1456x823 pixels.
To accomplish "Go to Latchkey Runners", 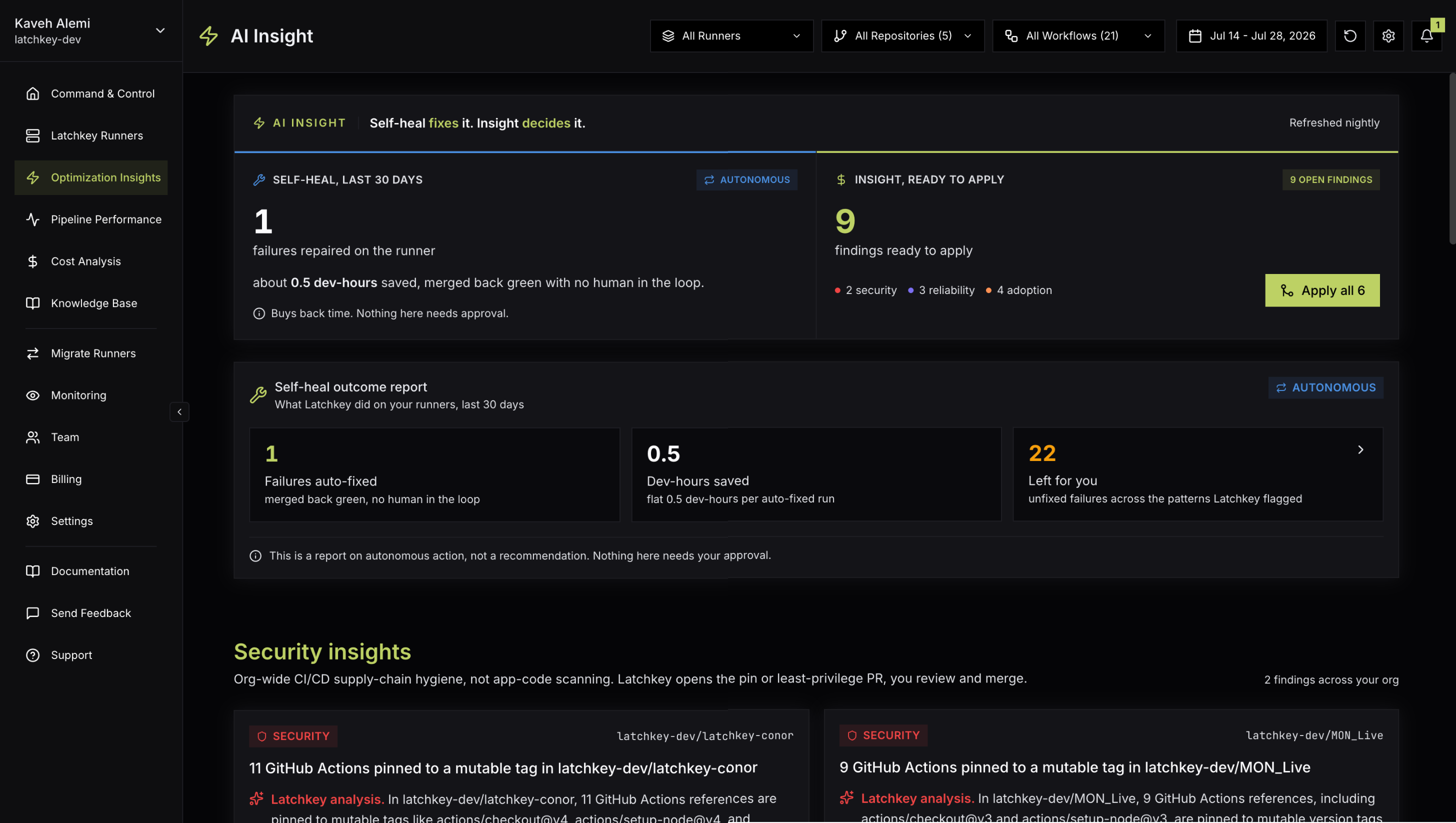I will pos(90,135).
